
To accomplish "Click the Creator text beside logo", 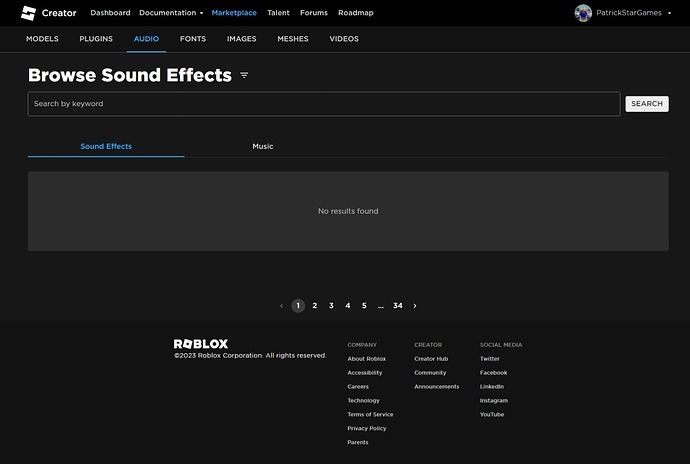I will pyautogui.click(x=59, y=13).
